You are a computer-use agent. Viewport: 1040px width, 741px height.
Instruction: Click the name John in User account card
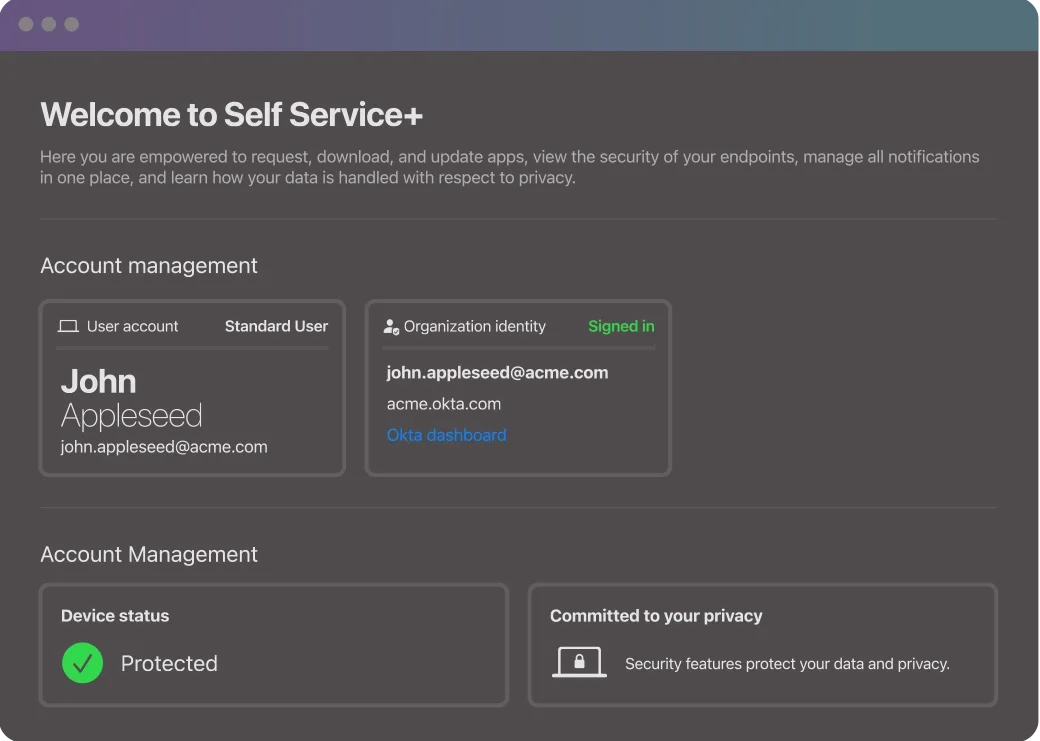click(98, 381)
